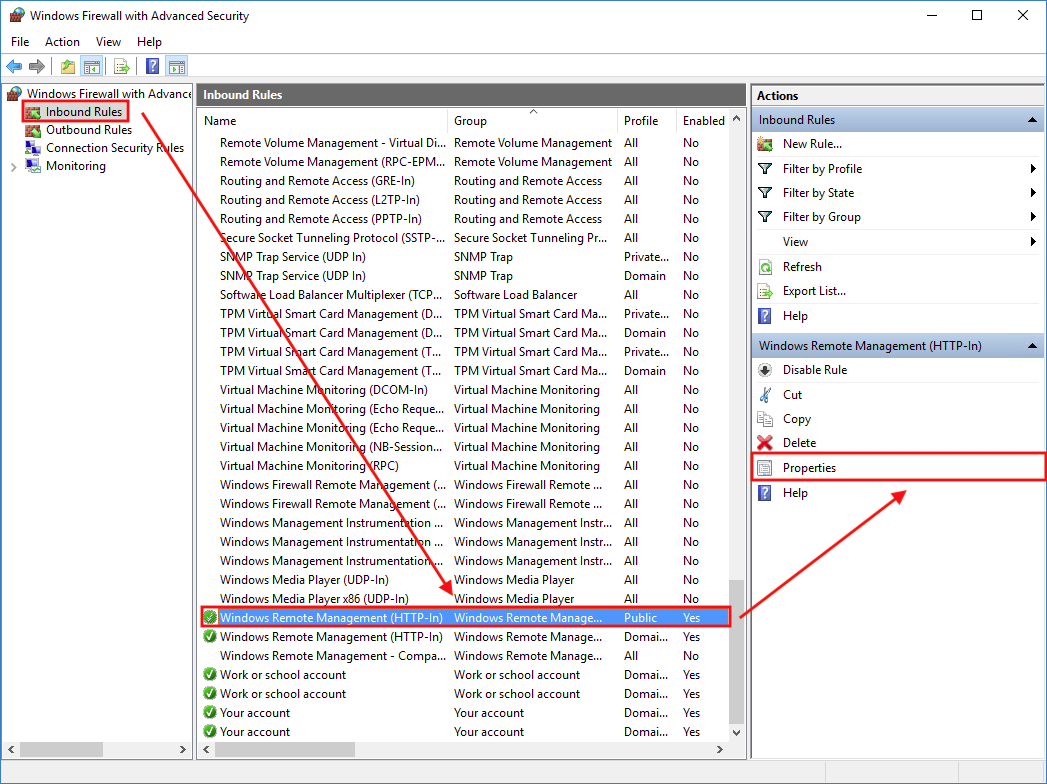Click the Refresh action link
This screenshot has width=1047, height=784.
tap(802, 267)
